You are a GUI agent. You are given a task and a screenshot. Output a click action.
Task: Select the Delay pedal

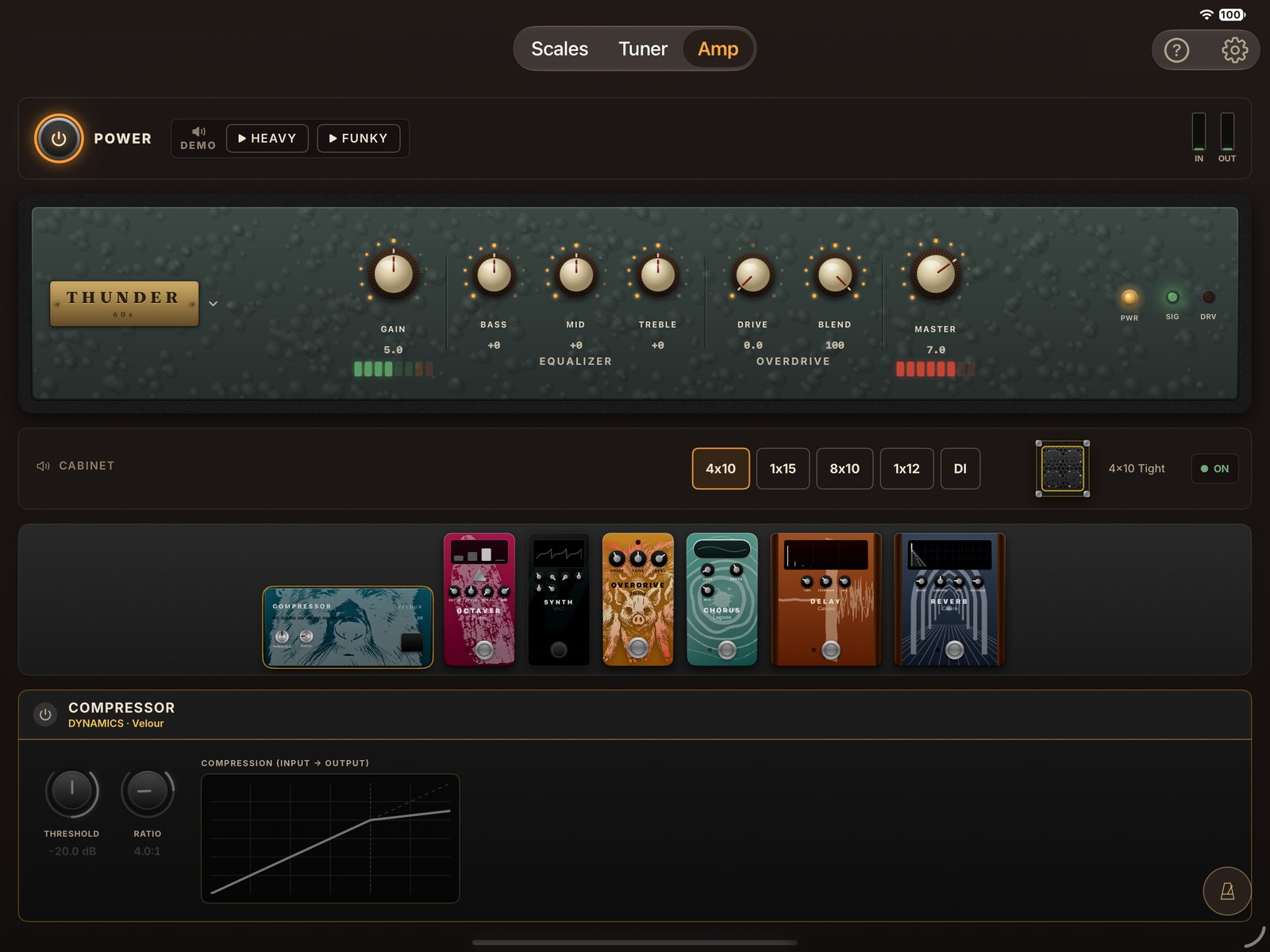(825, 599)
